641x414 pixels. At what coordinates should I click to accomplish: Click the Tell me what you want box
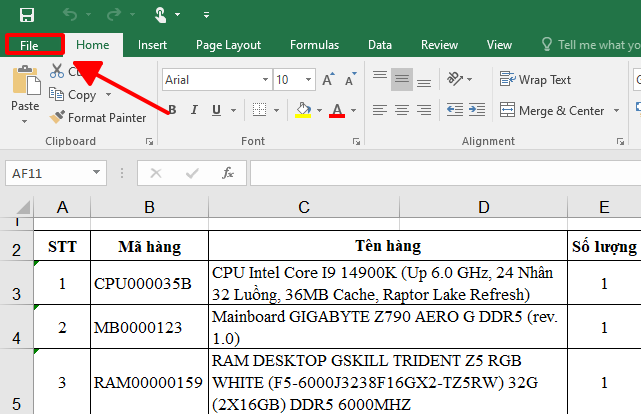click(x=591, y=45)
